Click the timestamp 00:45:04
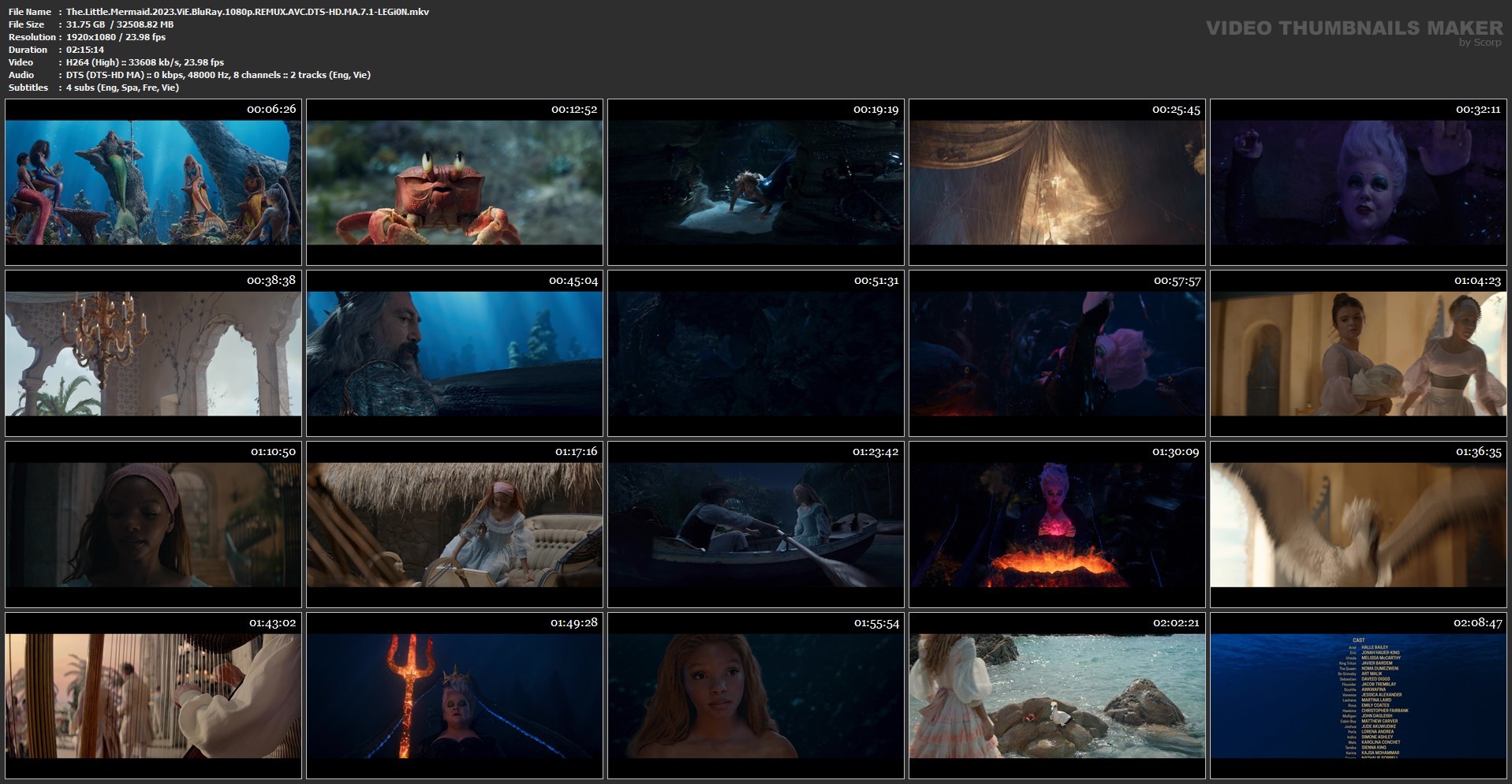Image resolution: width=1512 pixels, height=784 pixels. [573, 281]
